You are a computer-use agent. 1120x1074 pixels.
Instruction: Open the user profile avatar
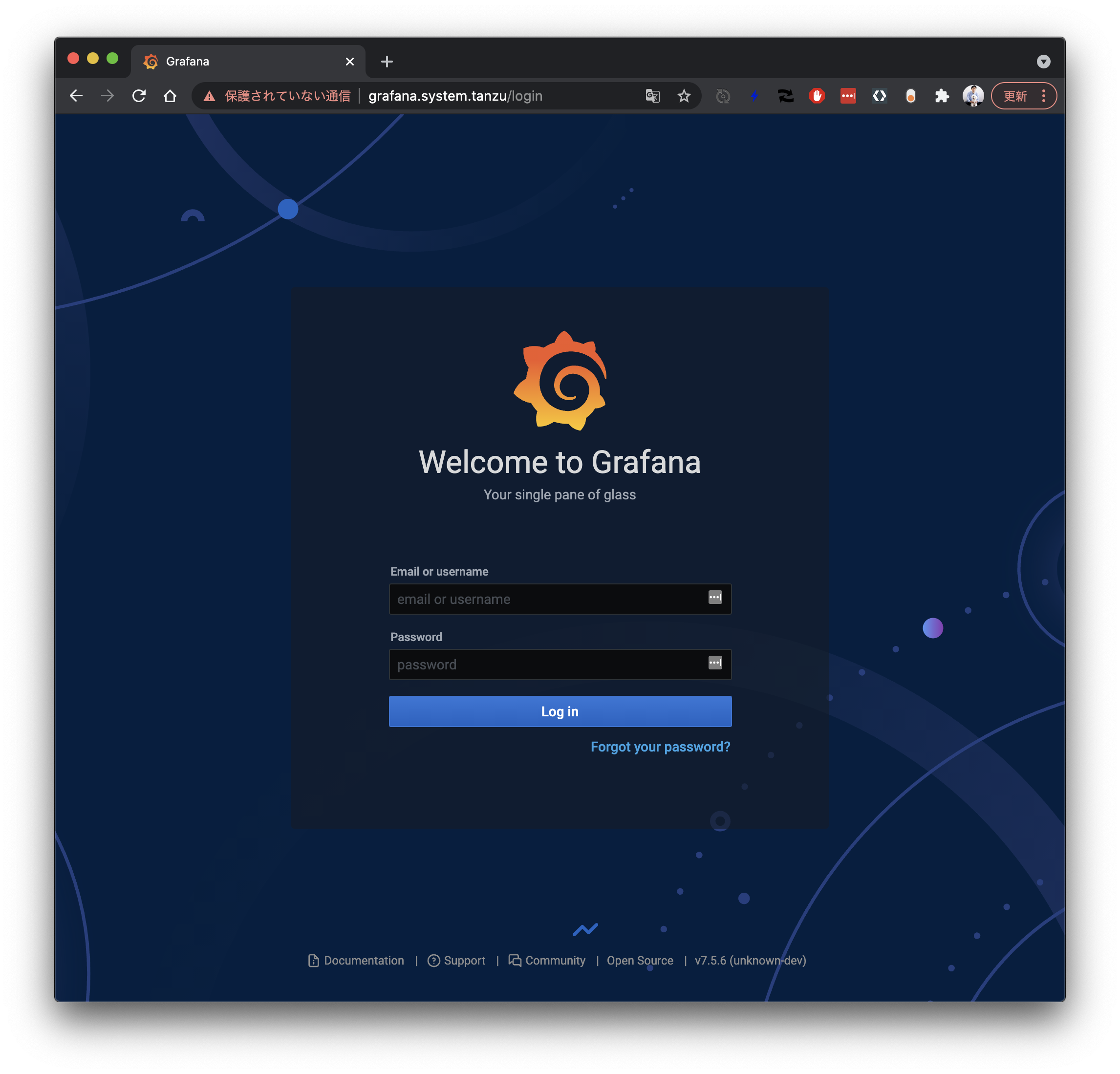(972, 96)
